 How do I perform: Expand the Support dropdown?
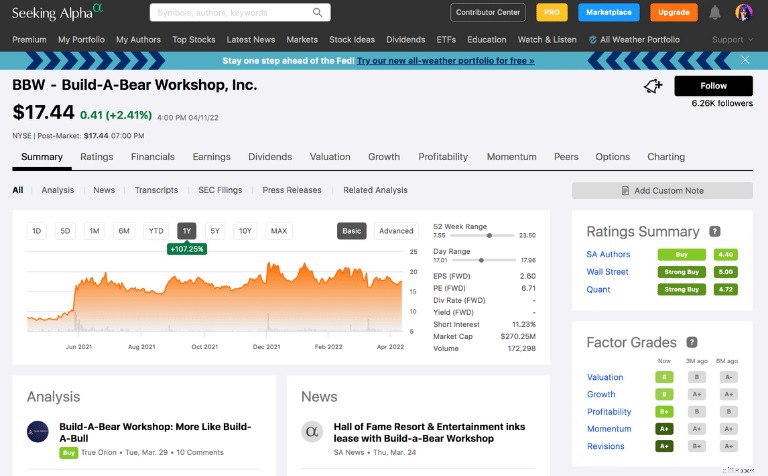tap(732, 40)
